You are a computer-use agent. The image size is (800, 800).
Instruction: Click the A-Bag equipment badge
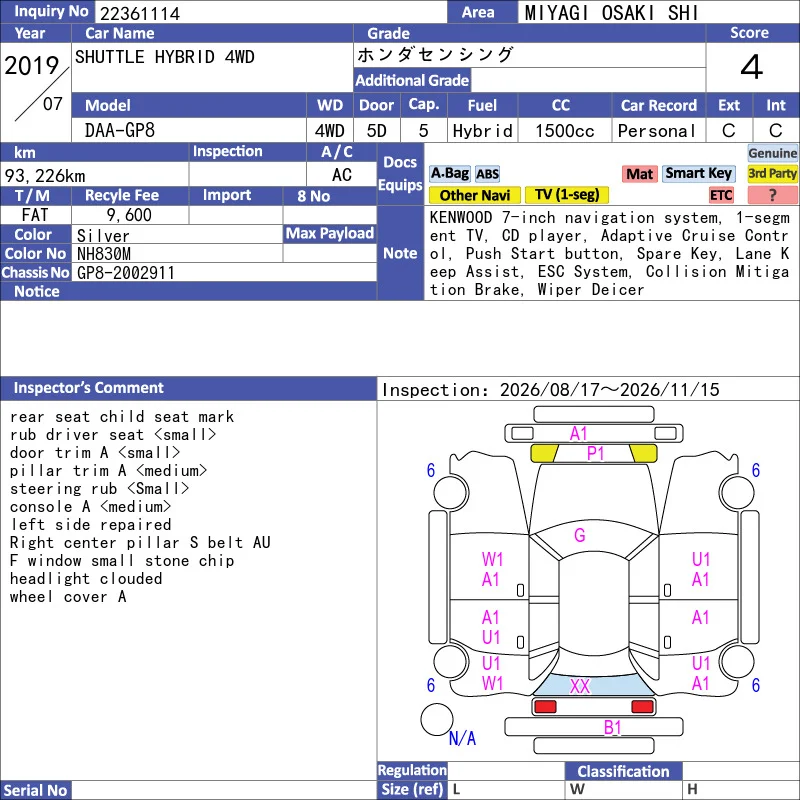[x=449, y=174]
